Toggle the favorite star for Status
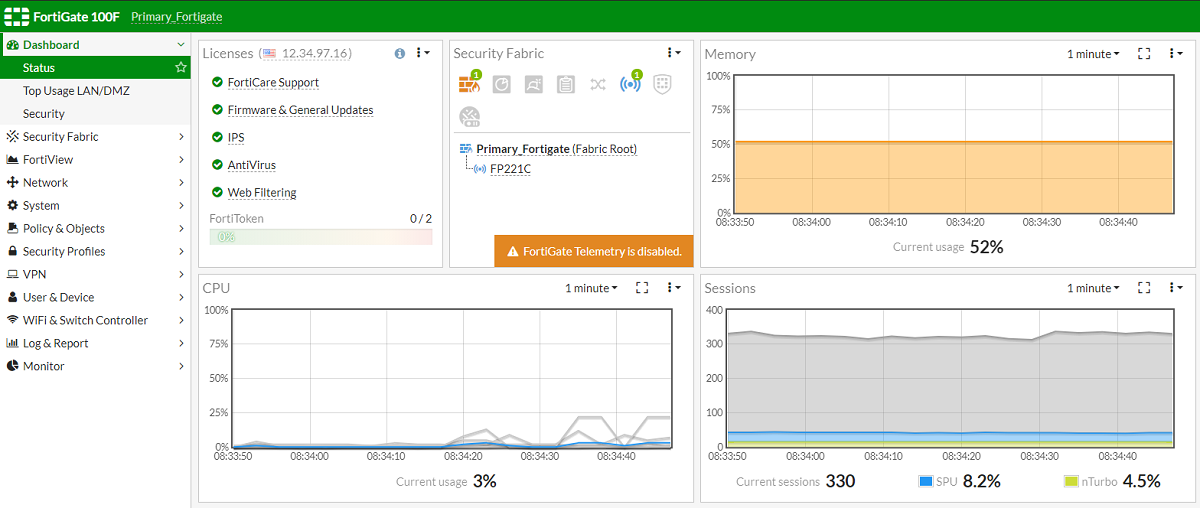1200x508 pixels. pyautogui.click(x=181, y=68)
